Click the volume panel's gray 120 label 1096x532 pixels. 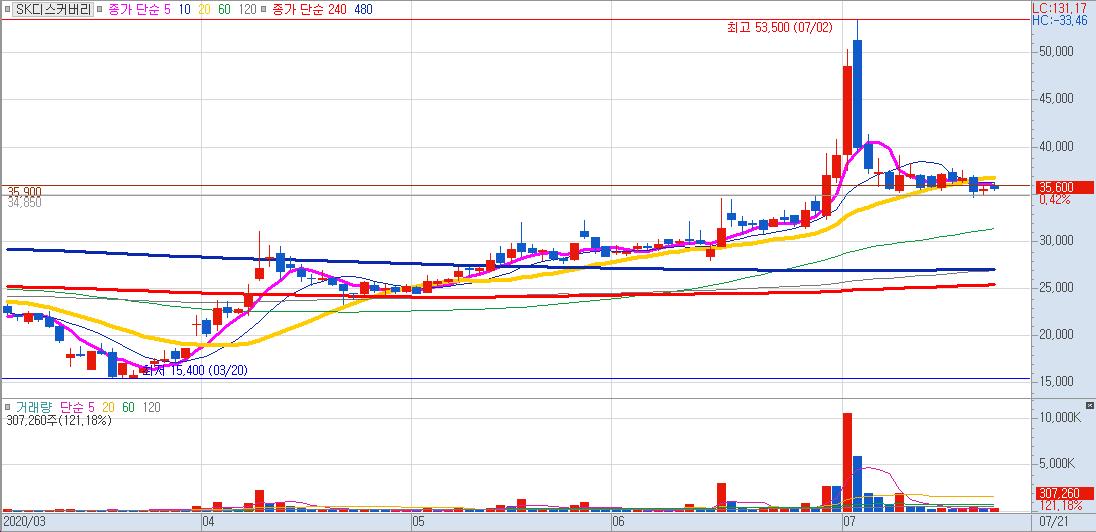(151, 408)
